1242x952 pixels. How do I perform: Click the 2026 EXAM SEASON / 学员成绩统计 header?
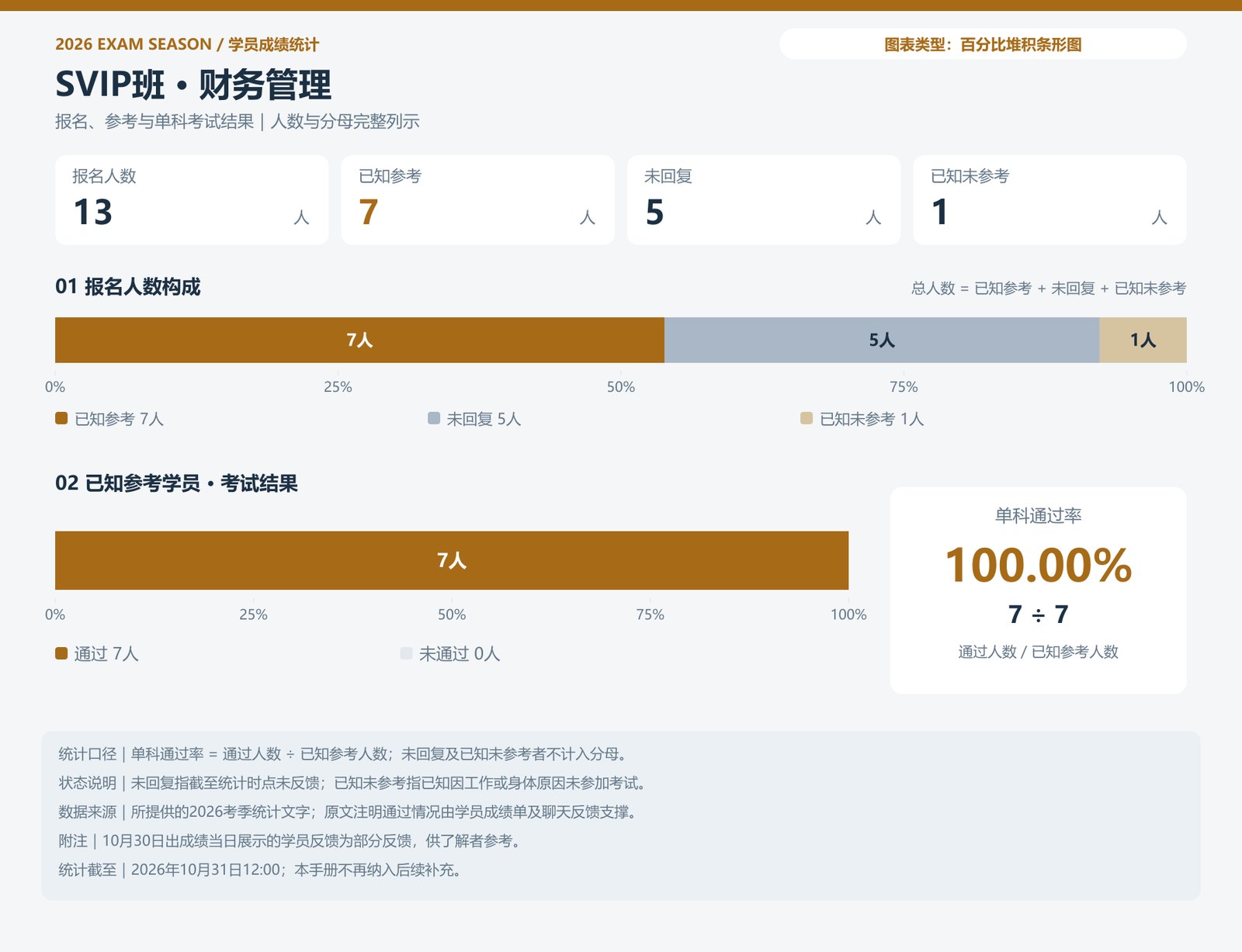click(x=187, y=44)
